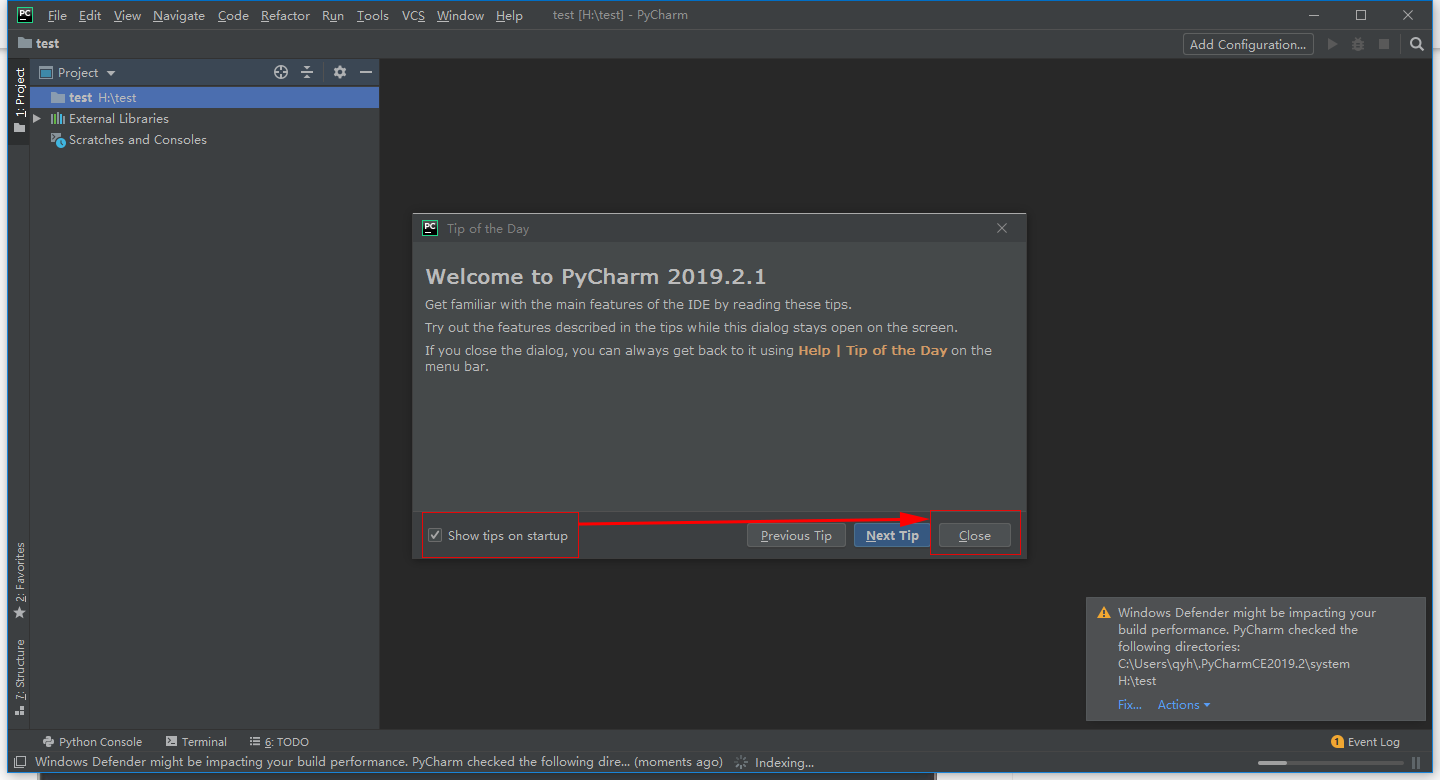Click the Previous Tip button

pos(796,535)
